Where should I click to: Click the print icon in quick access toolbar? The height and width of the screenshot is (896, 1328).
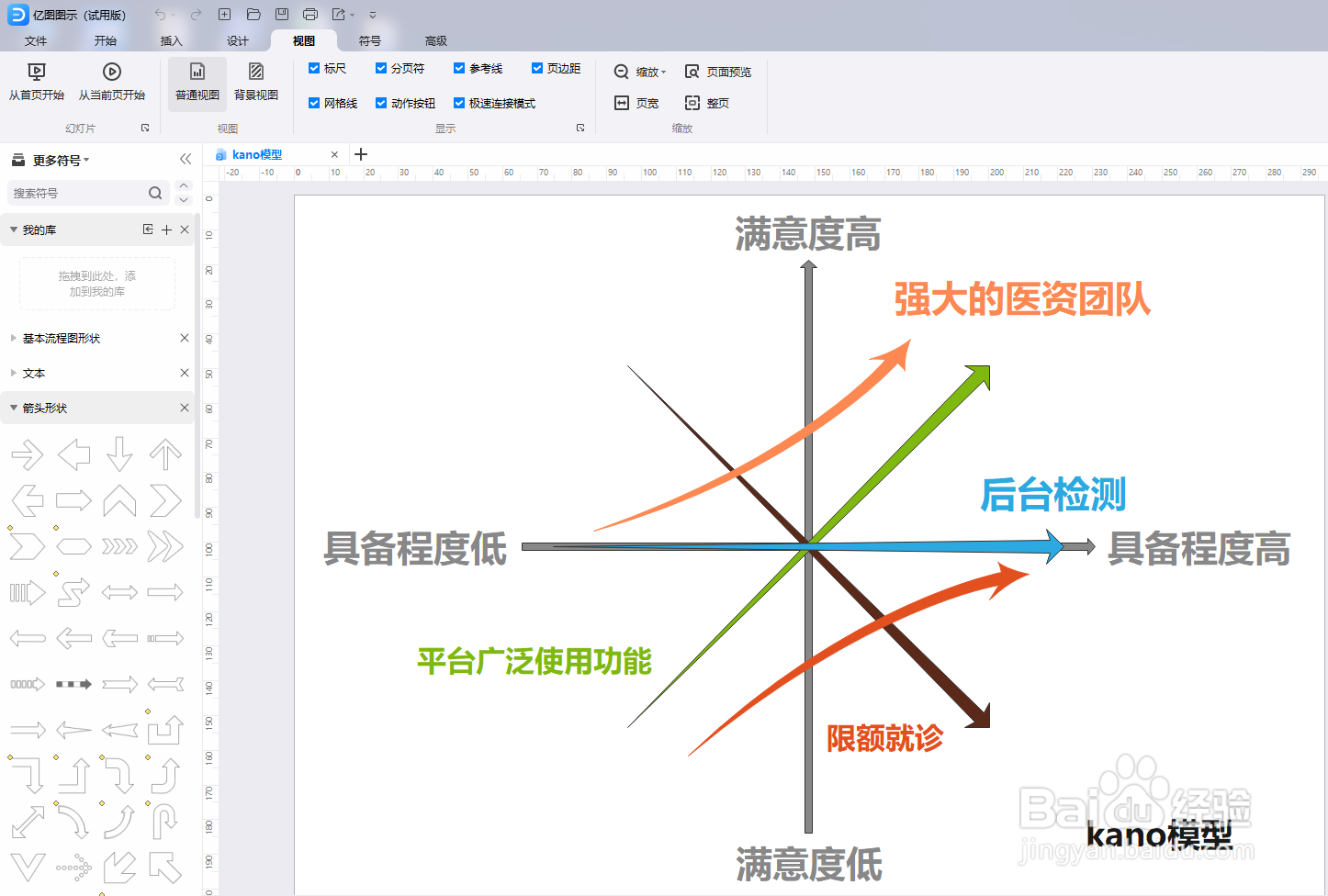309,14
